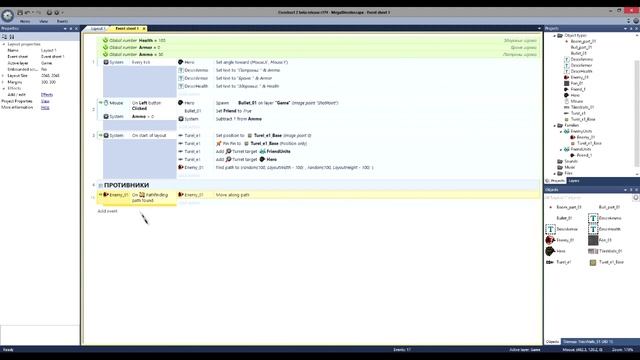Open the Properties panel dropdown arrow
This screenshot has width=640, height=360.
[x=65, y=29]
